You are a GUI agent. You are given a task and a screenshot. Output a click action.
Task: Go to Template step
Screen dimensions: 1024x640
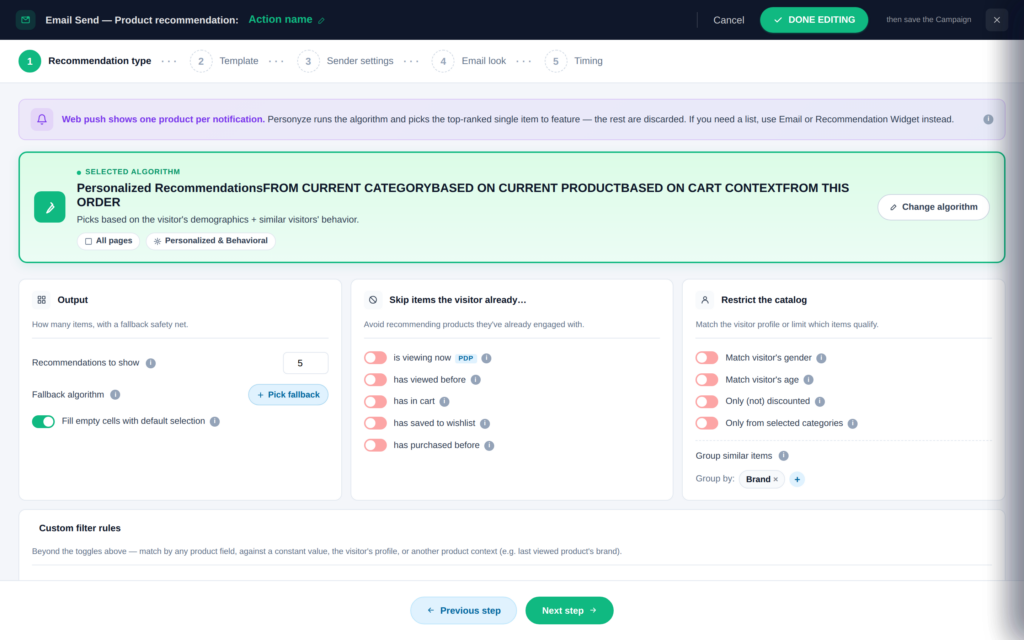[224, 61]
